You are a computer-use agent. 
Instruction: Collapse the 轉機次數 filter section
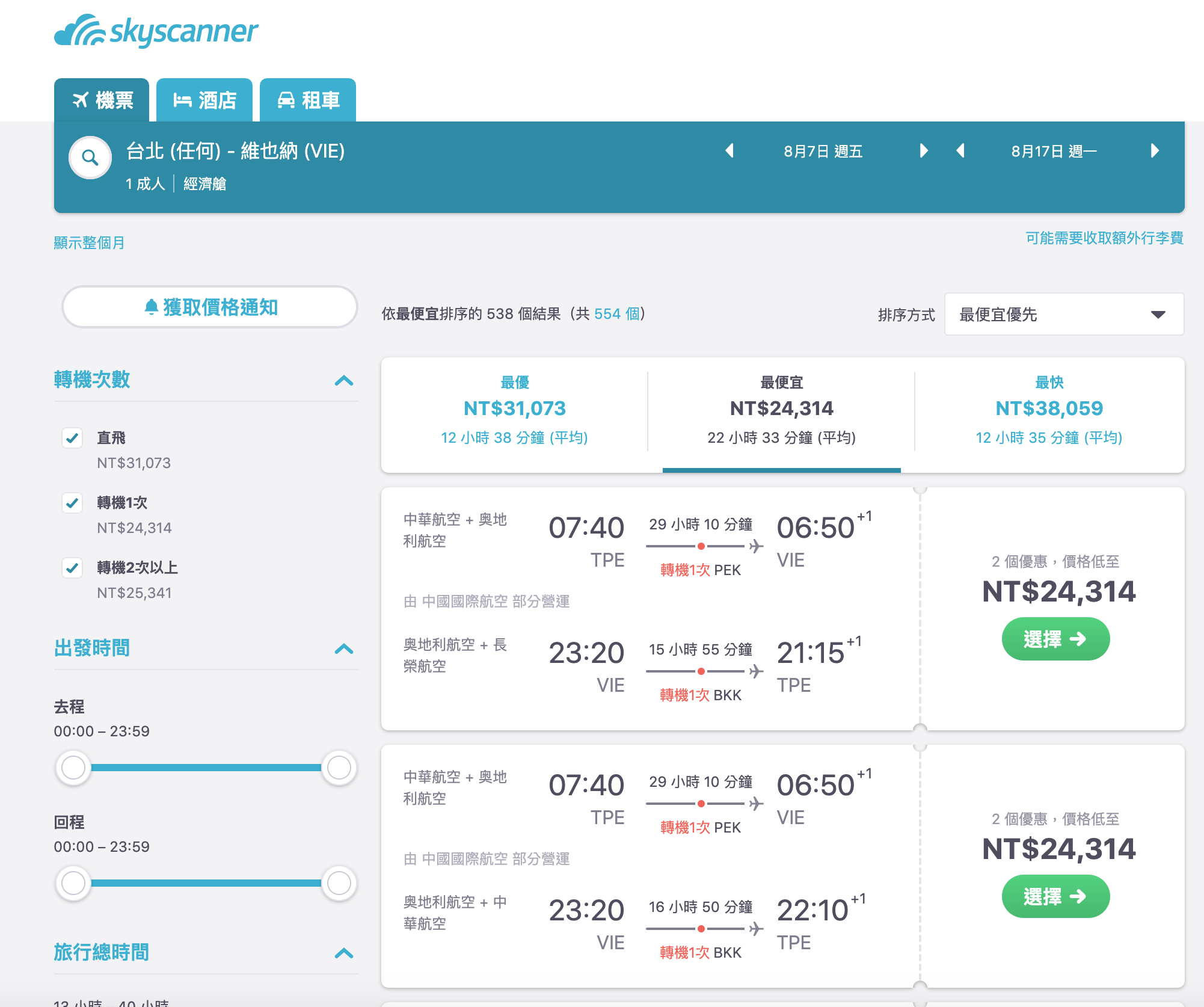pos(343,380)
